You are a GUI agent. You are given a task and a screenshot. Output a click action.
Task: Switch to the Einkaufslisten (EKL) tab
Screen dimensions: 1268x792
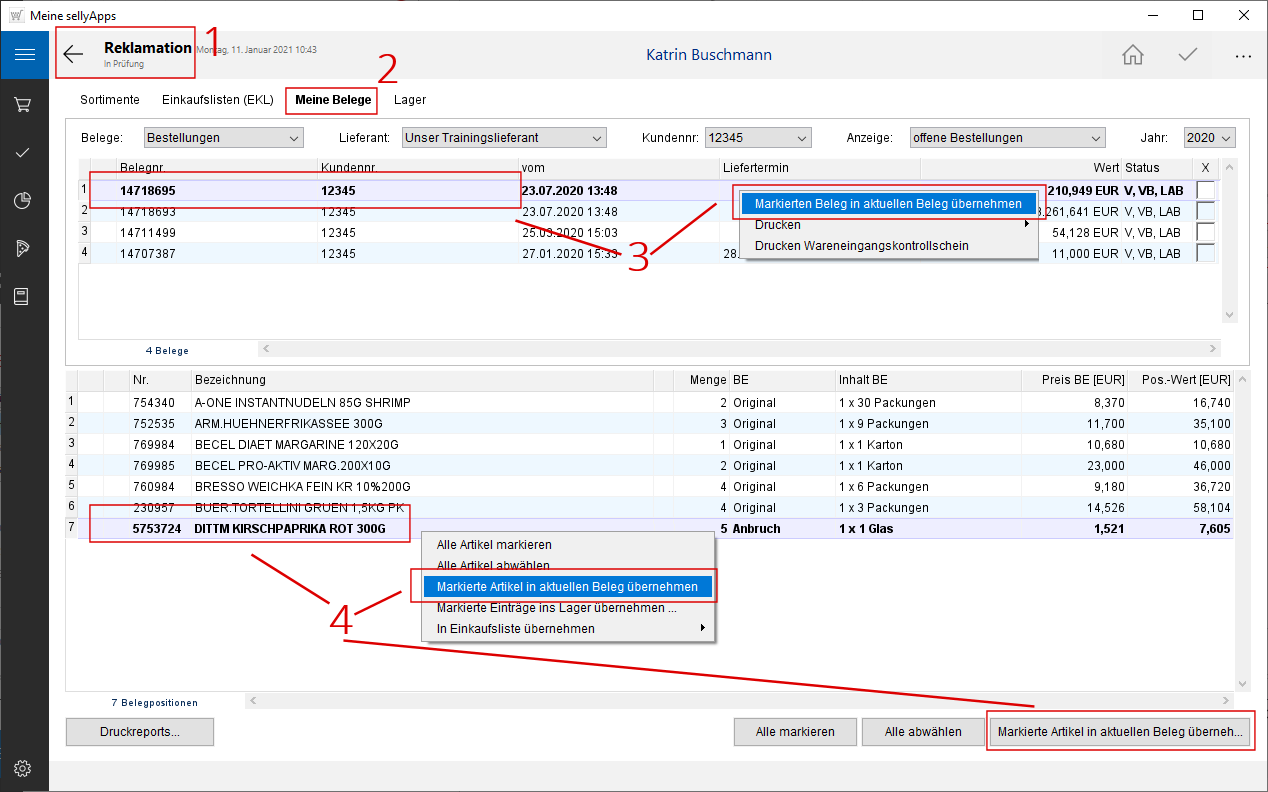[x=217, y=100]
